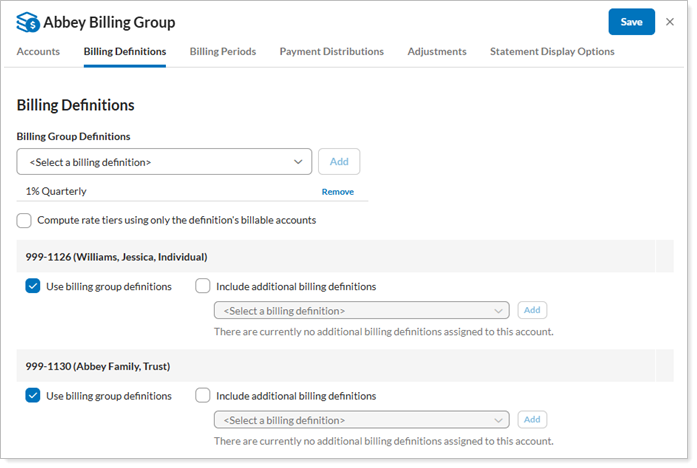
Task: Check Include additional billing definitions for 999-1130
Action: [203, 396]
